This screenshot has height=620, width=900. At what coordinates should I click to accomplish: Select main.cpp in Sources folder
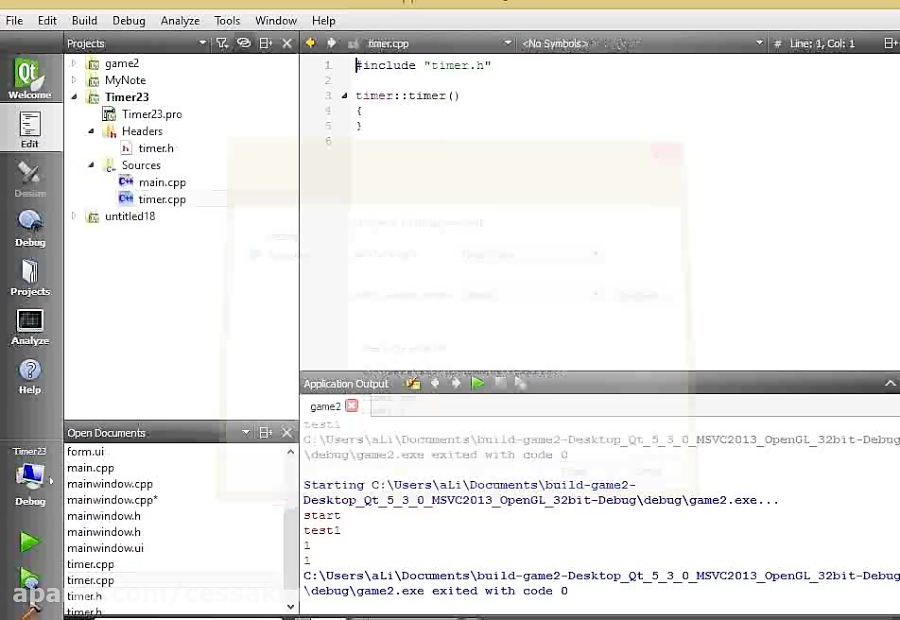click(162, 182)
